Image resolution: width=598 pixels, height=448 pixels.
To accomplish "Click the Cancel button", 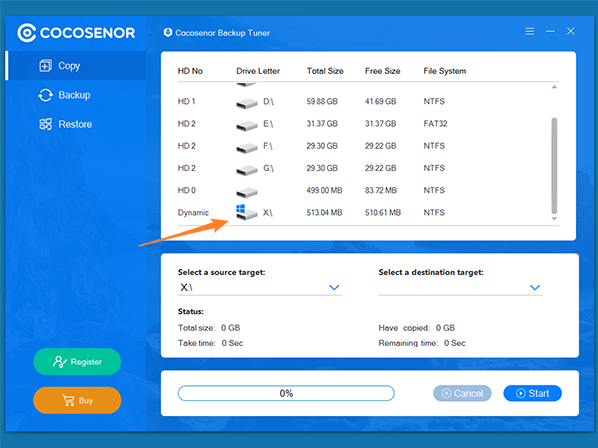I will click(x=462, y=393).
